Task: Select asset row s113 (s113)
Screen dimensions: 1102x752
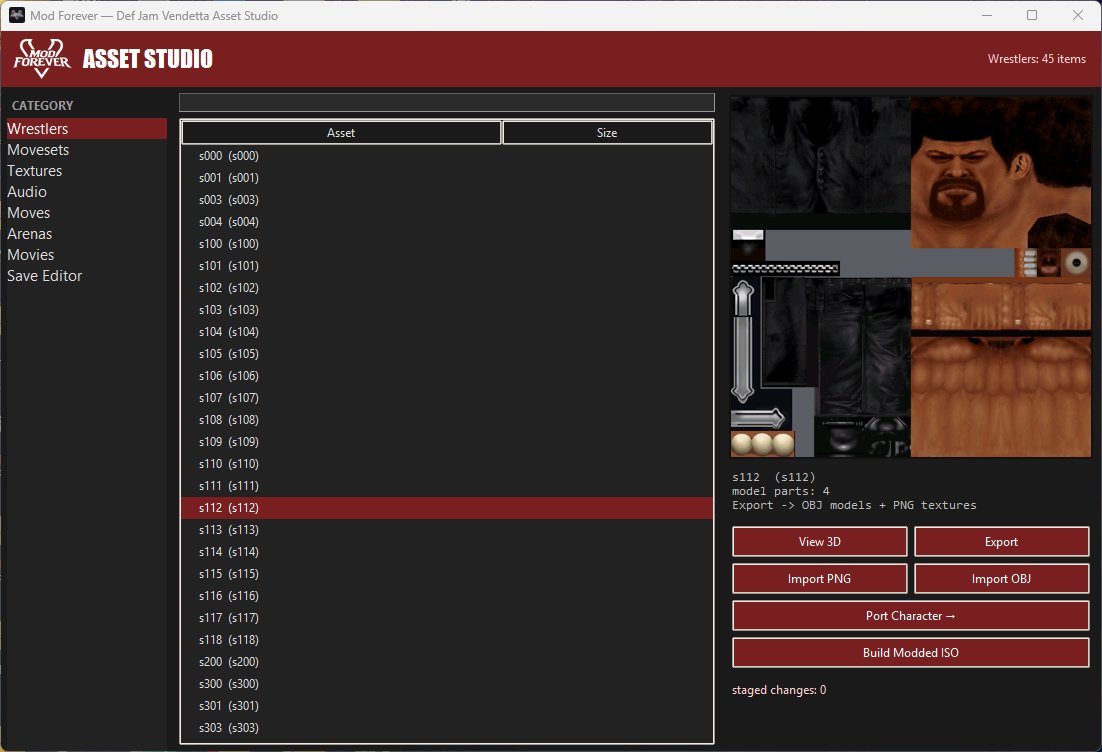Action: pyautogui.click(x=447, y=530)
